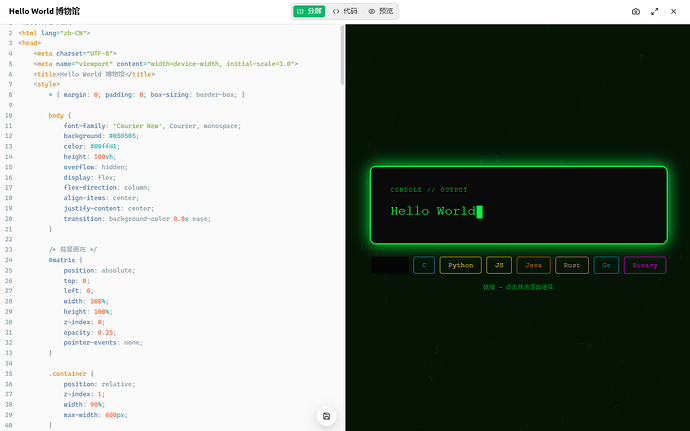The height and width of the screenshot is (431, 690).
Task: Close the Hello World 博物馆 panel
Action: click(x=673, y=11)
